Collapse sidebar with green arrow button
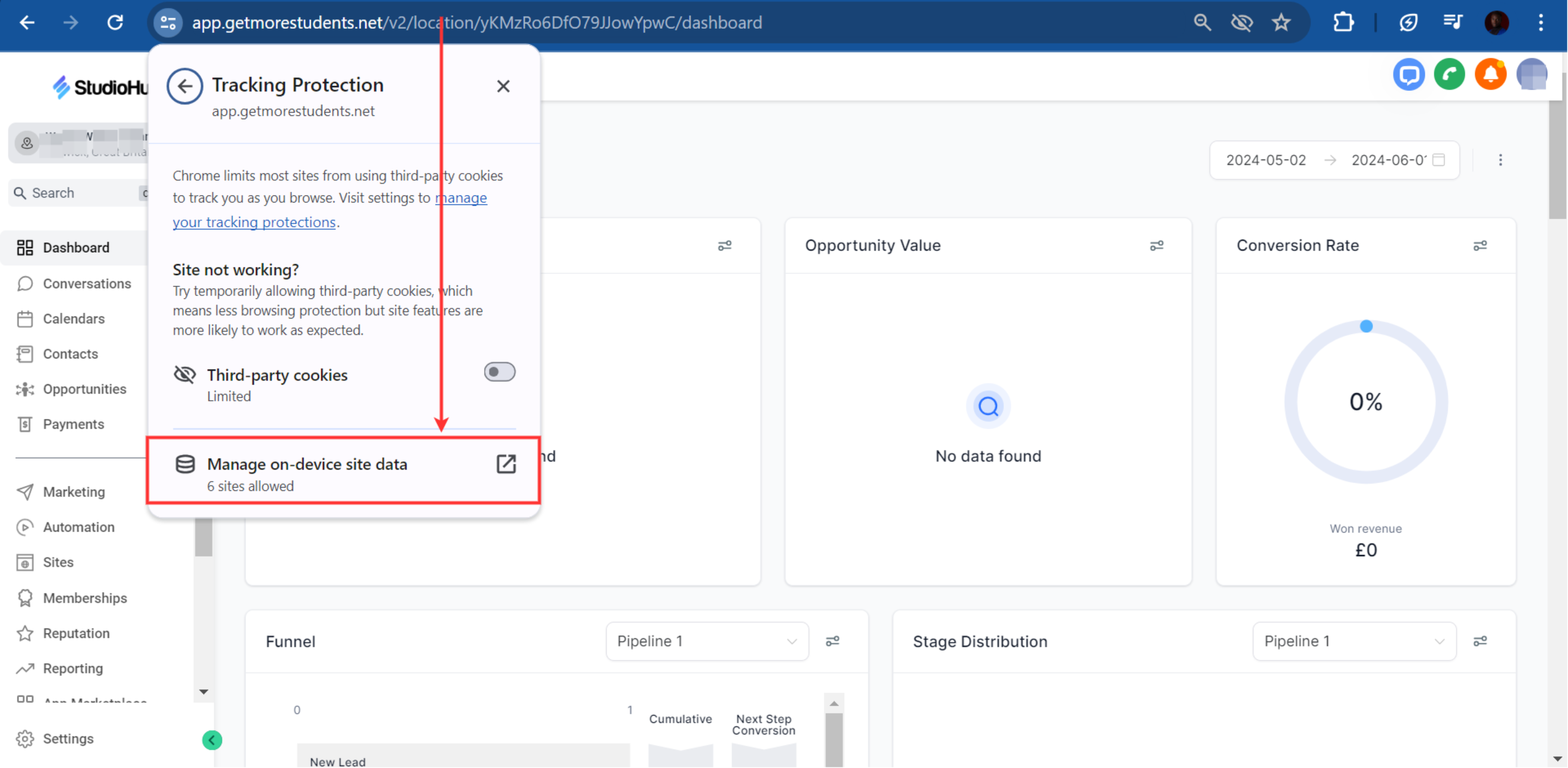1568x768 pixels. (x=212, y=739)
